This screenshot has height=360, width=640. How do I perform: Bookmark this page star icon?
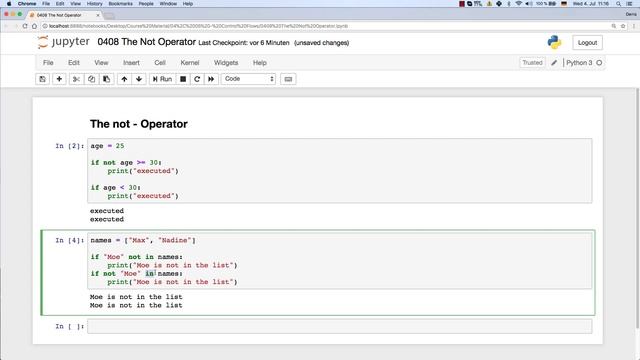pos(623,26)
